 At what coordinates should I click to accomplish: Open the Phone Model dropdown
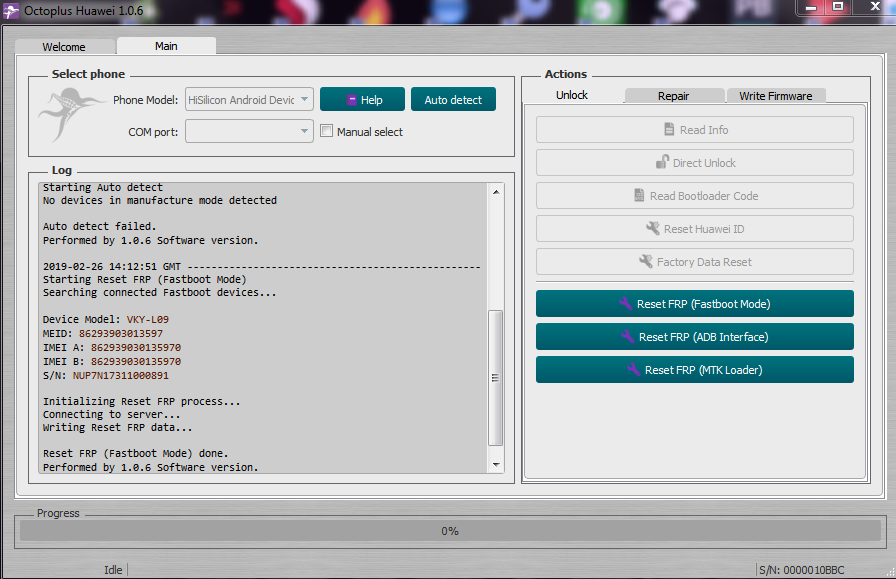(x=249, y=99)
